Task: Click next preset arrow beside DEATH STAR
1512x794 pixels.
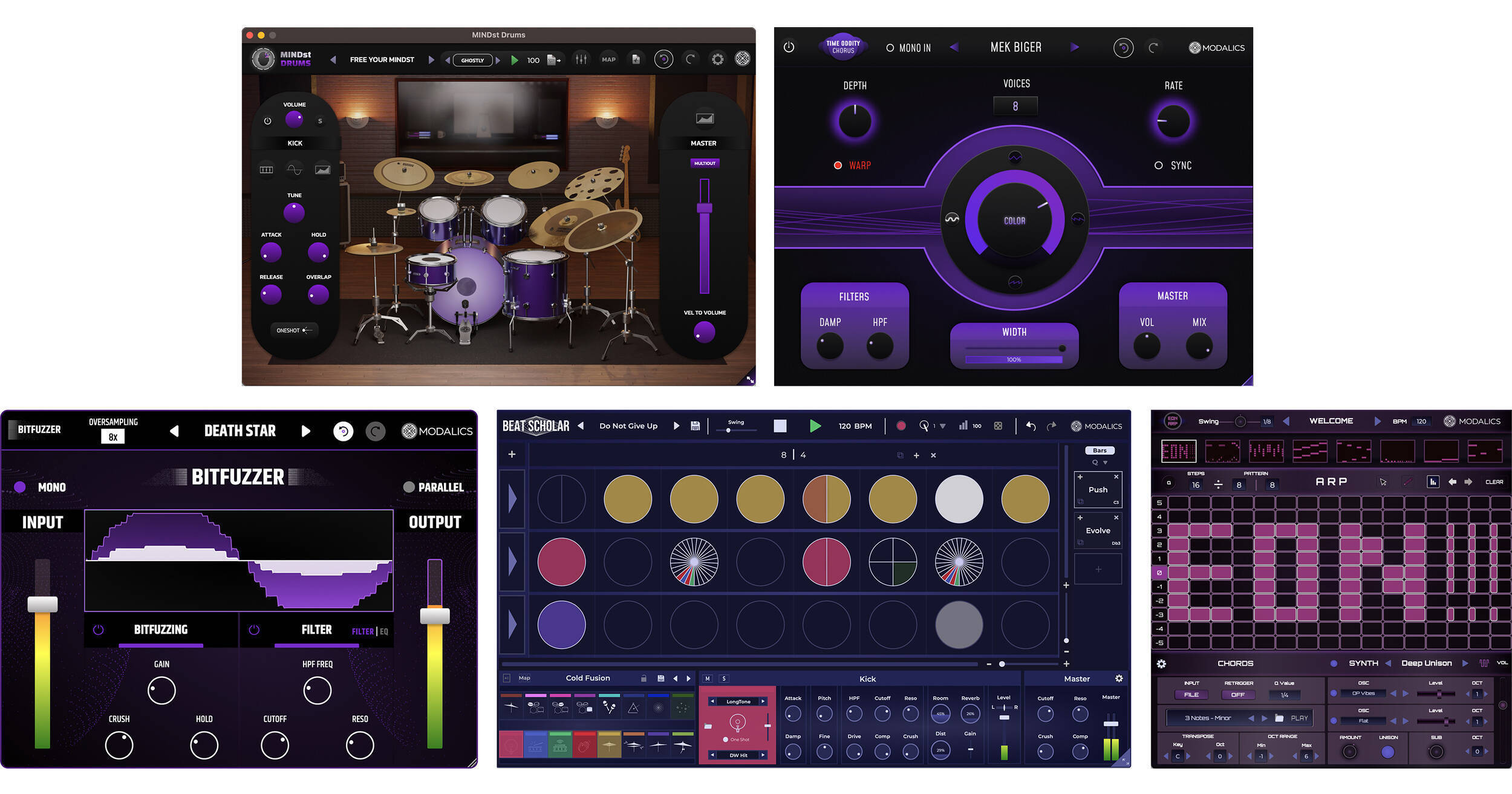Action: [306, 431]
